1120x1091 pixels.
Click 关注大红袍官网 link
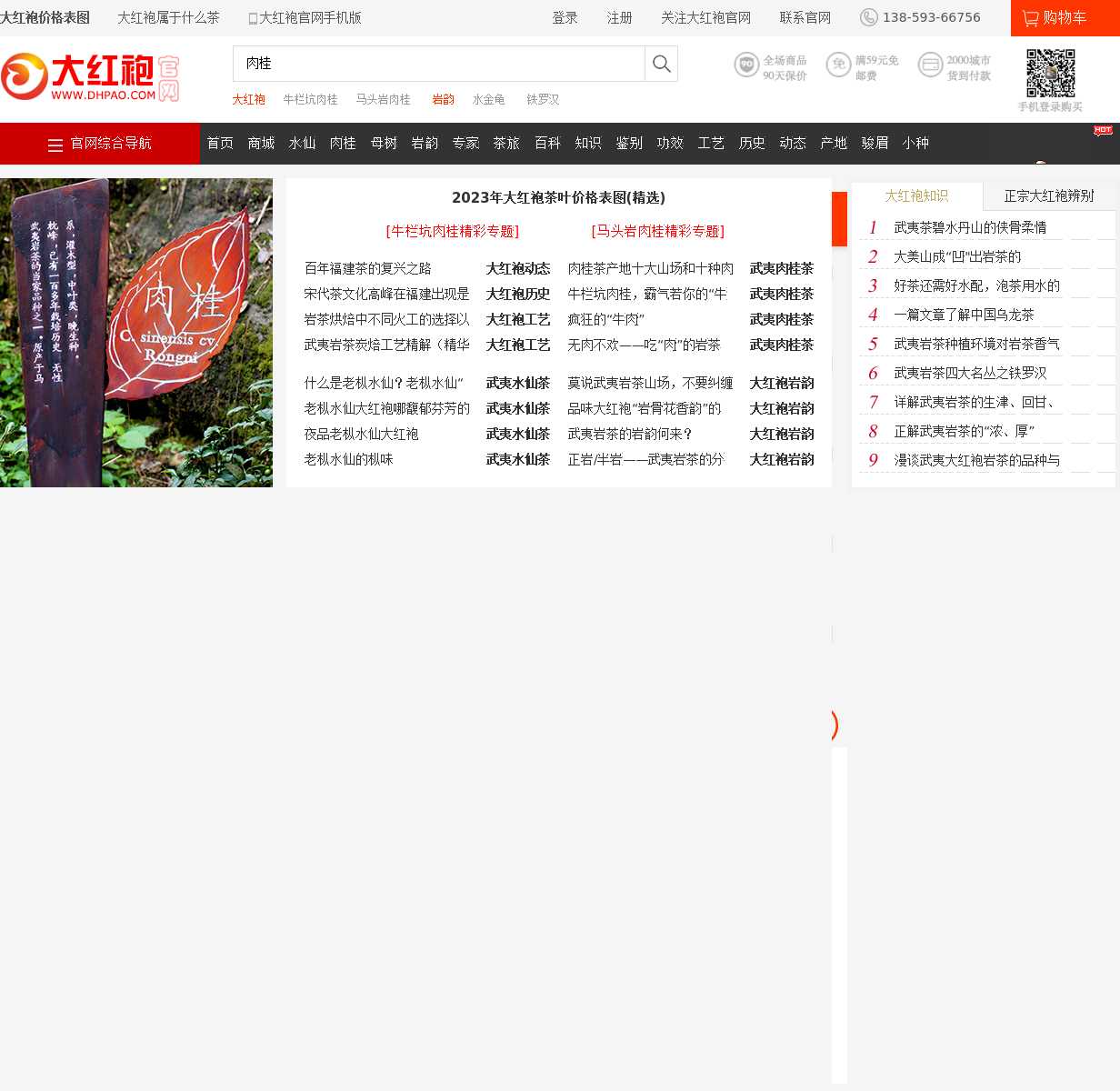click(705, 18)
